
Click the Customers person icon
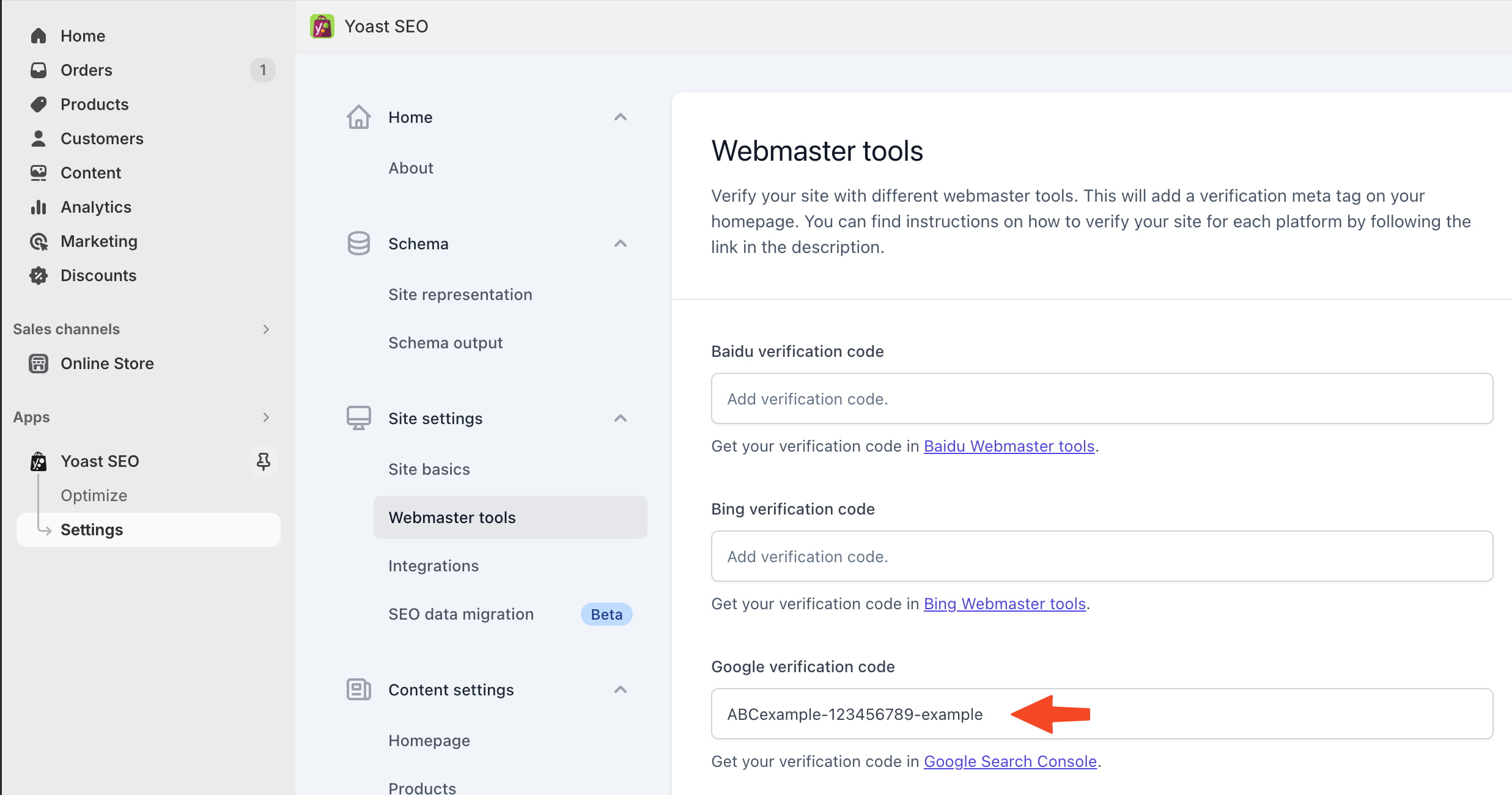point(39,139)
